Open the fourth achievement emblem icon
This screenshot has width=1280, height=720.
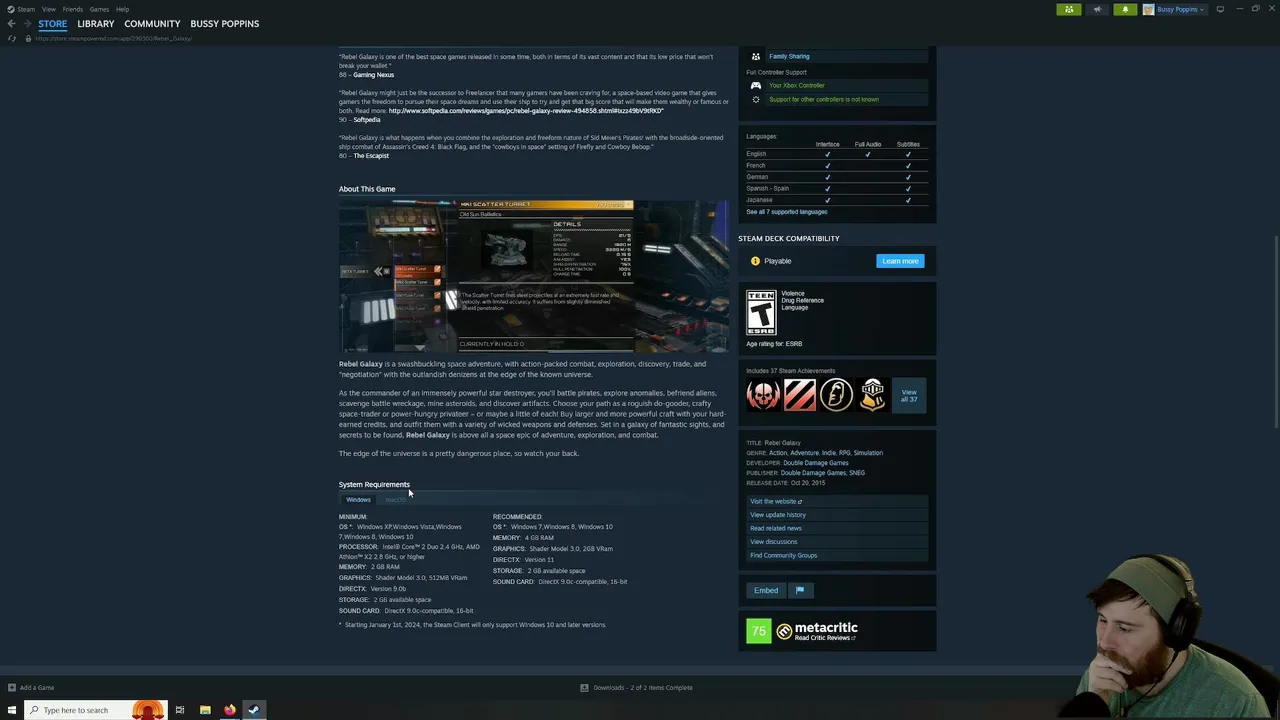873,395
